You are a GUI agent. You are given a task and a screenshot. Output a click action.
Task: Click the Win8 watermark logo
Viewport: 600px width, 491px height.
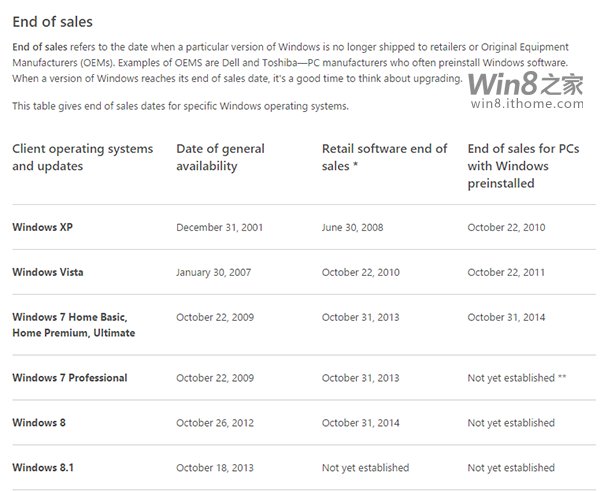point(526,84)
